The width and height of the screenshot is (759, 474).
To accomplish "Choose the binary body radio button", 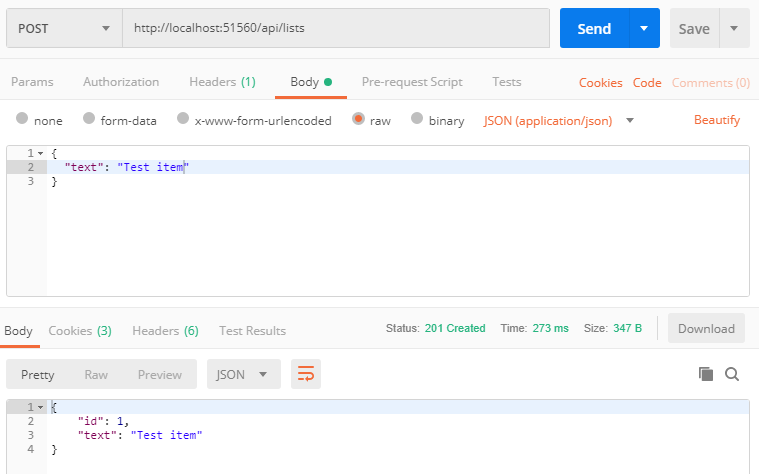I will pyautogui.click(x=417, y=120).
